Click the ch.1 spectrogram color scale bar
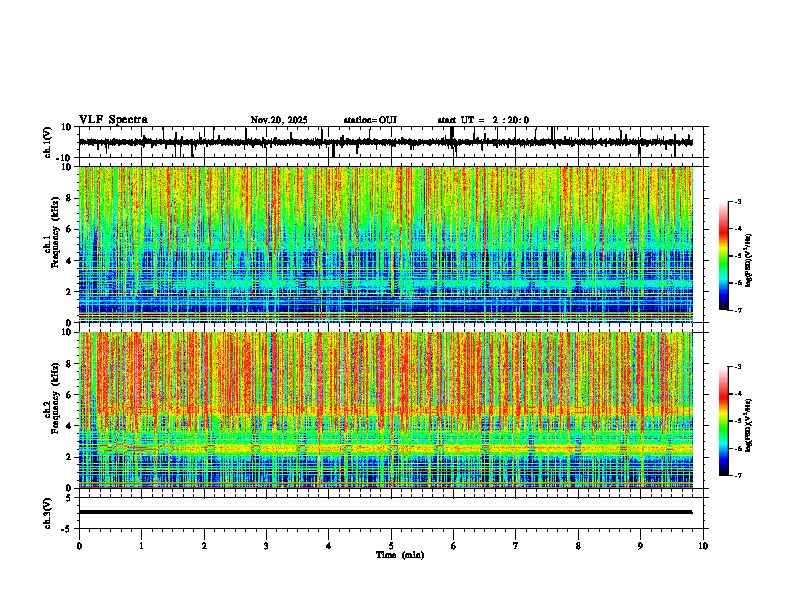Viewport: 792px width, 612px height. click(723, 256)
